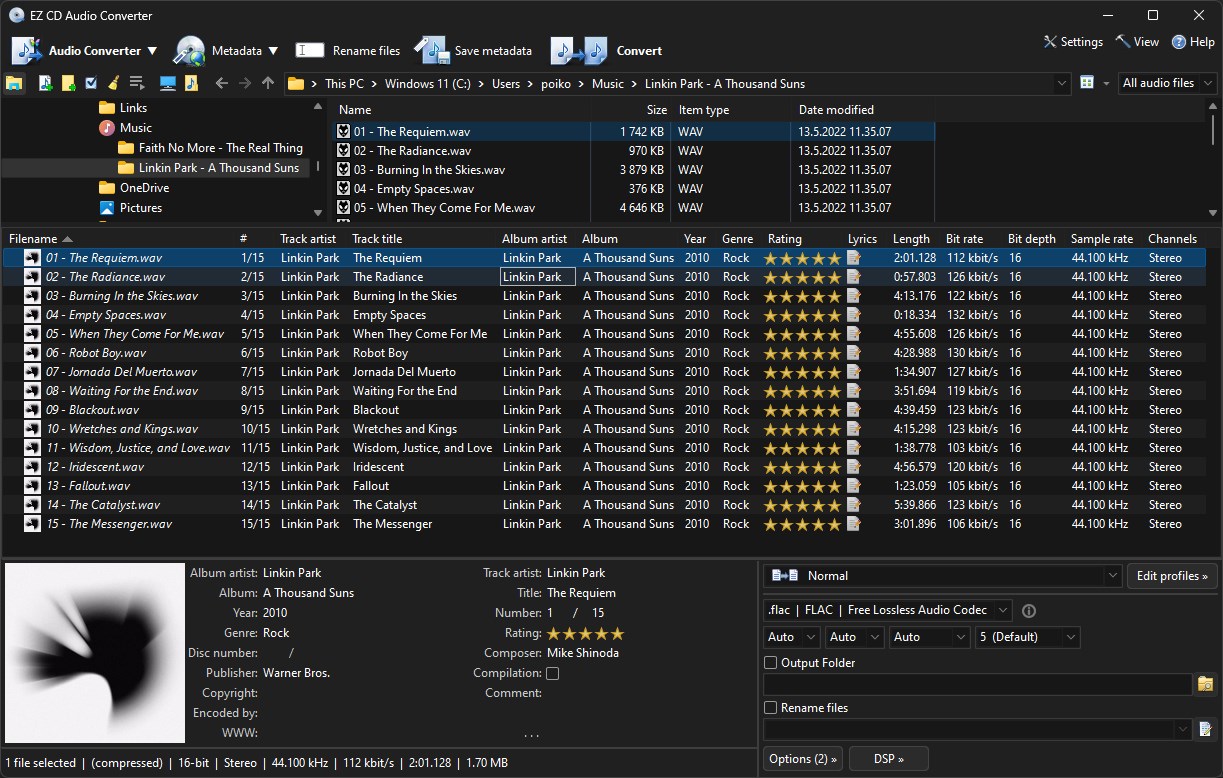Screen dimensions: 1223x778
Task: Enable the Rename files checkbox
Action: 770,707
